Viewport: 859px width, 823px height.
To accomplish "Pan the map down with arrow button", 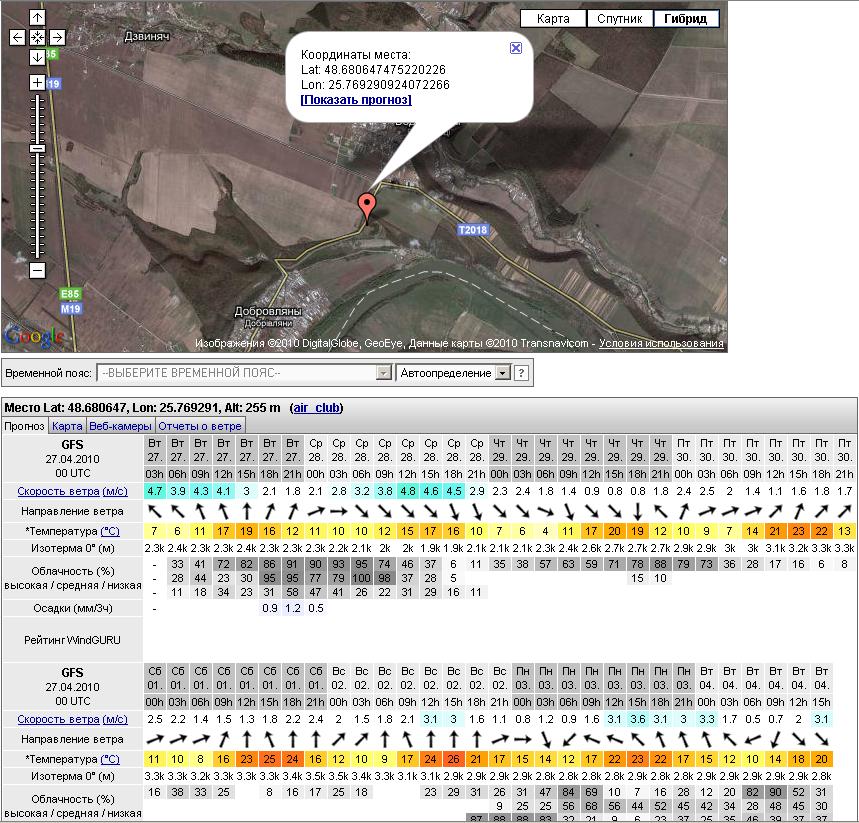I will (37, 57).
